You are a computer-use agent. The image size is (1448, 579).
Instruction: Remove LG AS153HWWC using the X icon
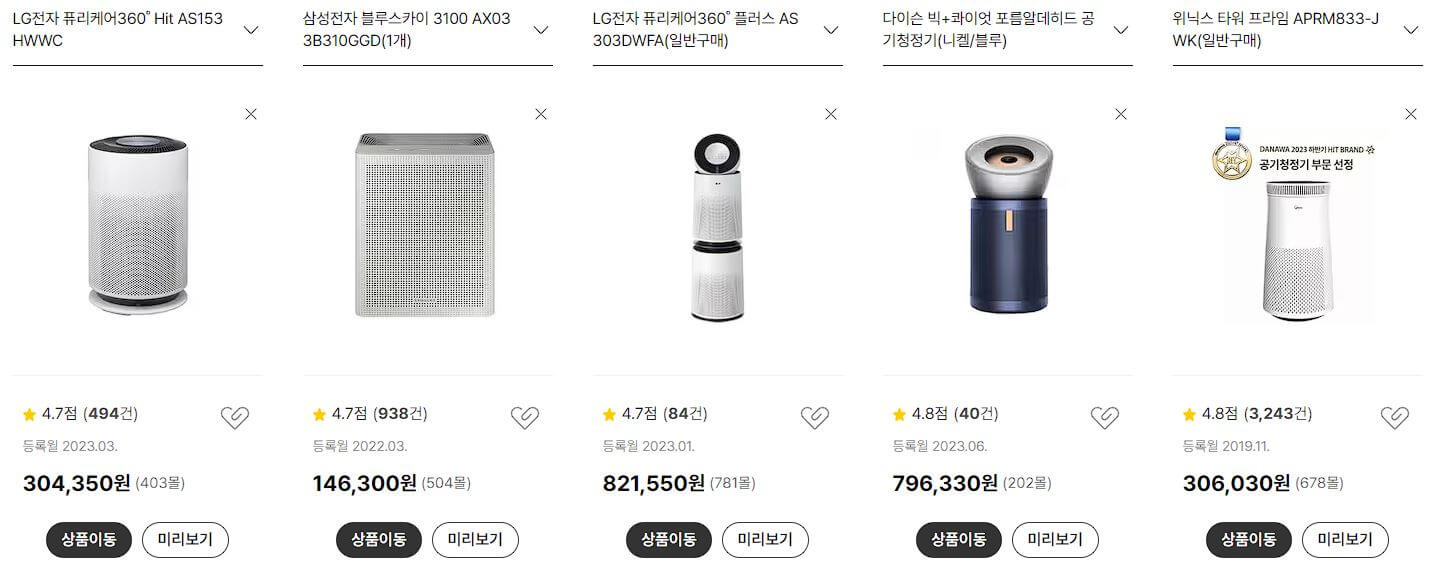[x=251, y=114]
